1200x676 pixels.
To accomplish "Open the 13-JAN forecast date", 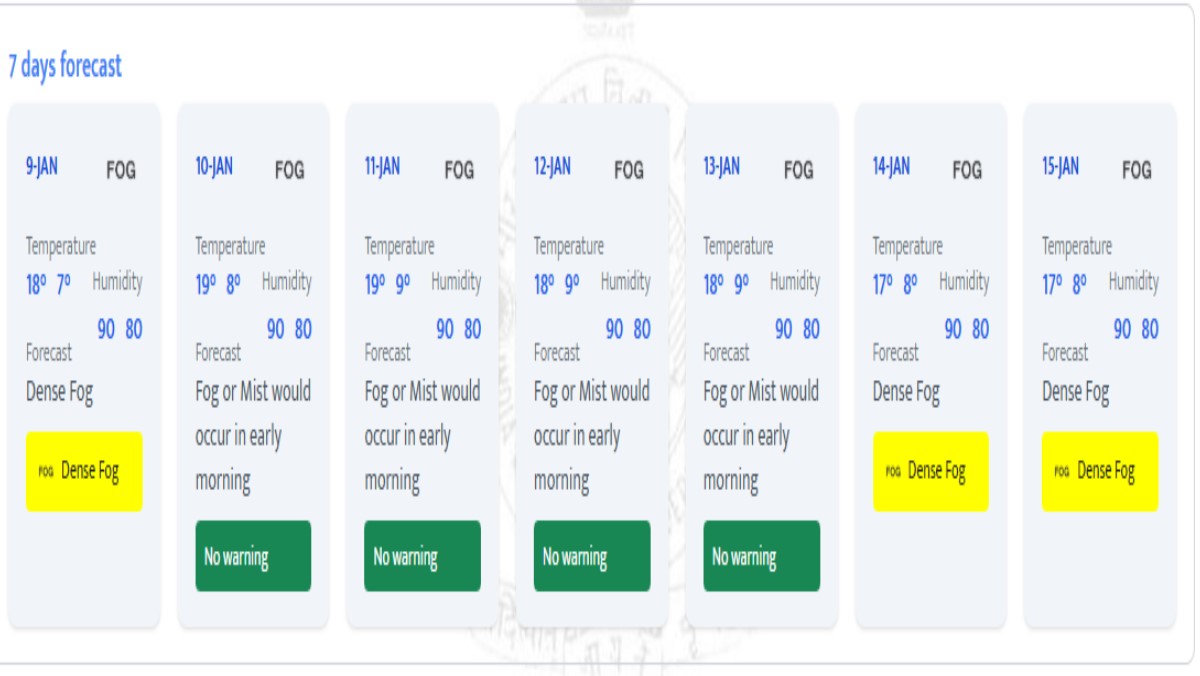I will [722, 167].
